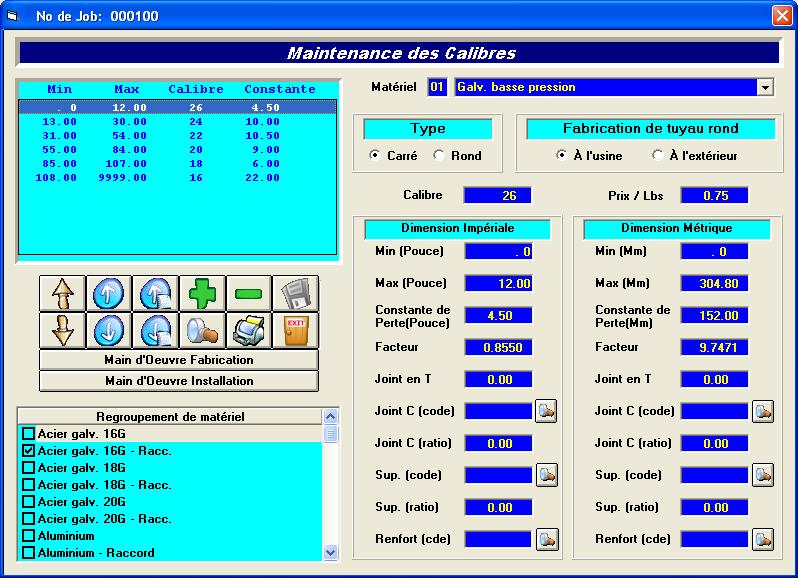Check the Acier galv. 18G checkbox
The height and width of the screenshot is (578, 798).
click(x=29, y=468)
